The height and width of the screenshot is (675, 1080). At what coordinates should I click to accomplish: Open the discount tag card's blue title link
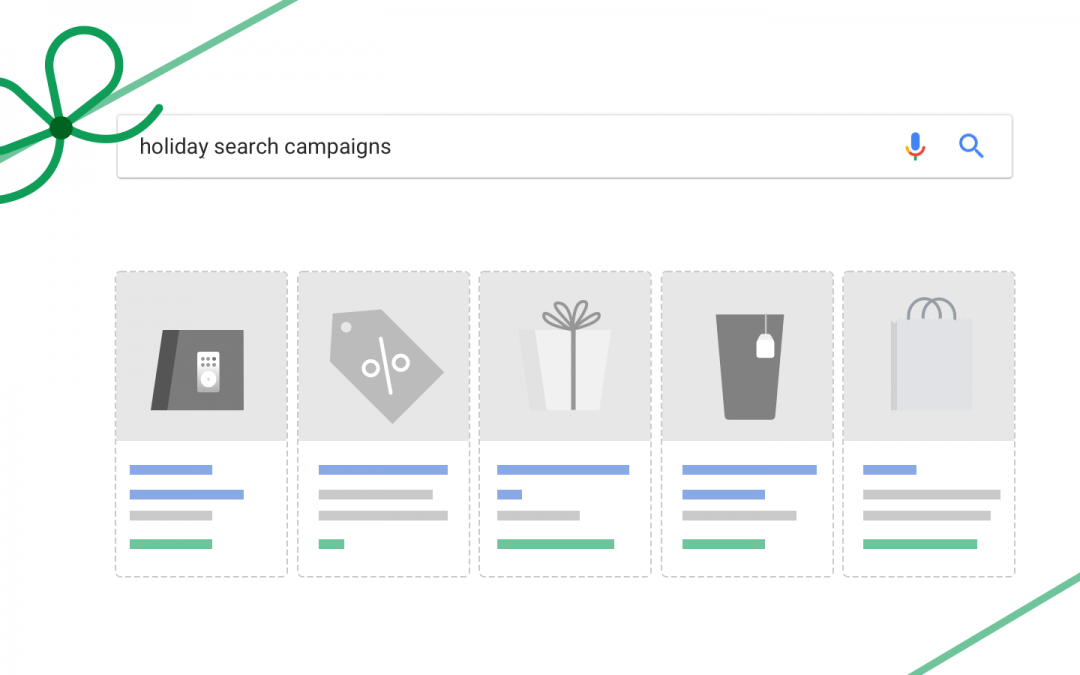[383, 470]
